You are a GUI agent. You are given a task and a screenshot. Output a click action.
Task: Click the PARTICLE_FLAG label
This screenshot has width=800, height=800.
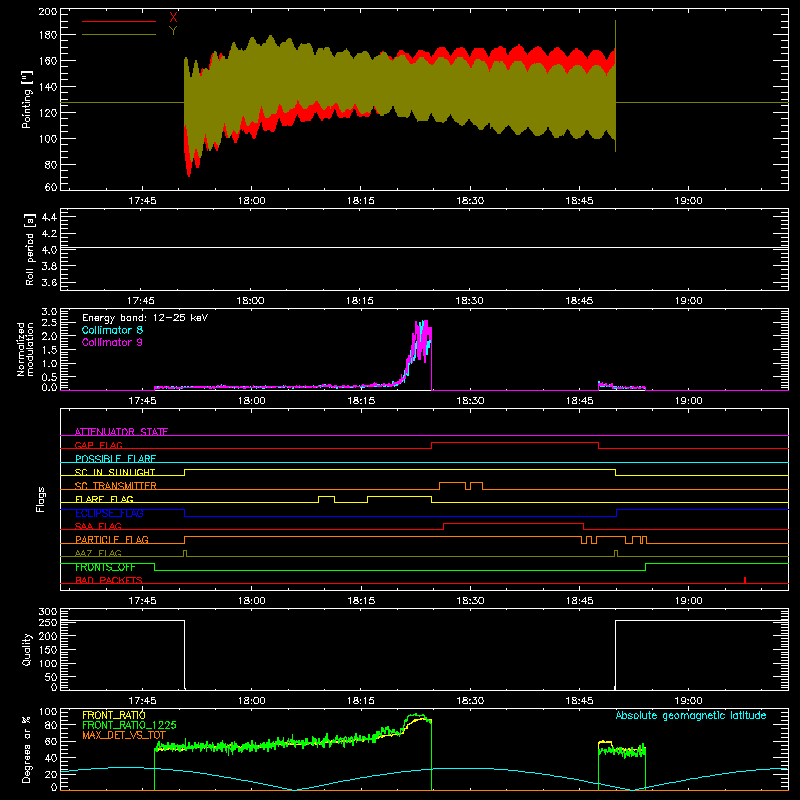[x=112, y=539]
